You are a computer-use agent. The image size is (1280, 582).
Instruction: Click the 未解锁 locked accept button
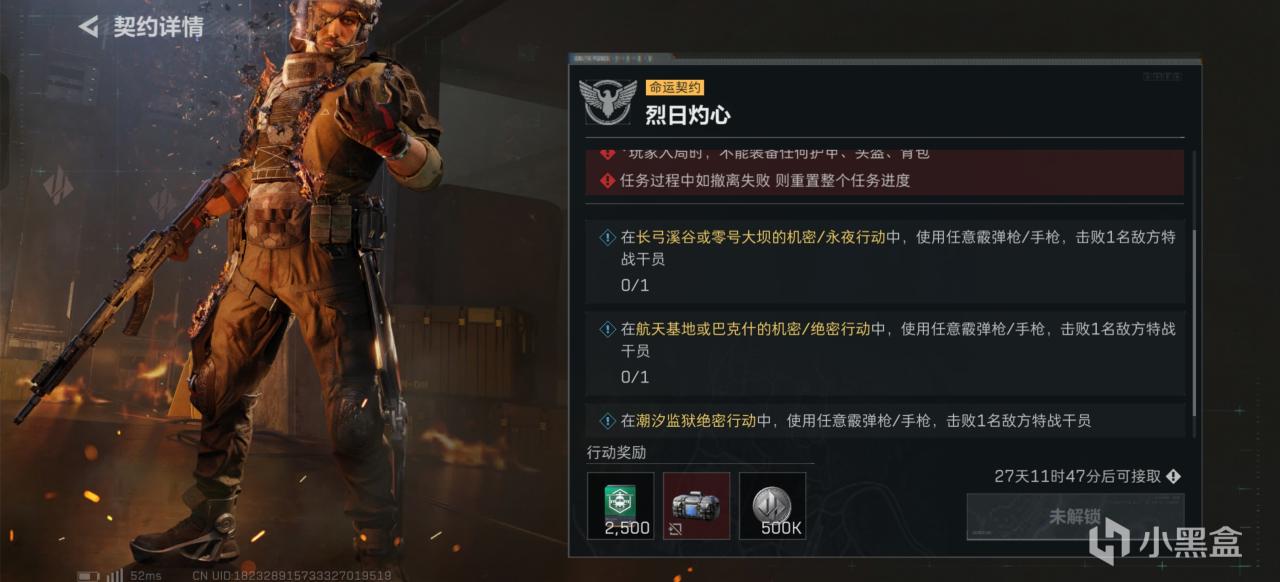click(x=1075, y=517)
